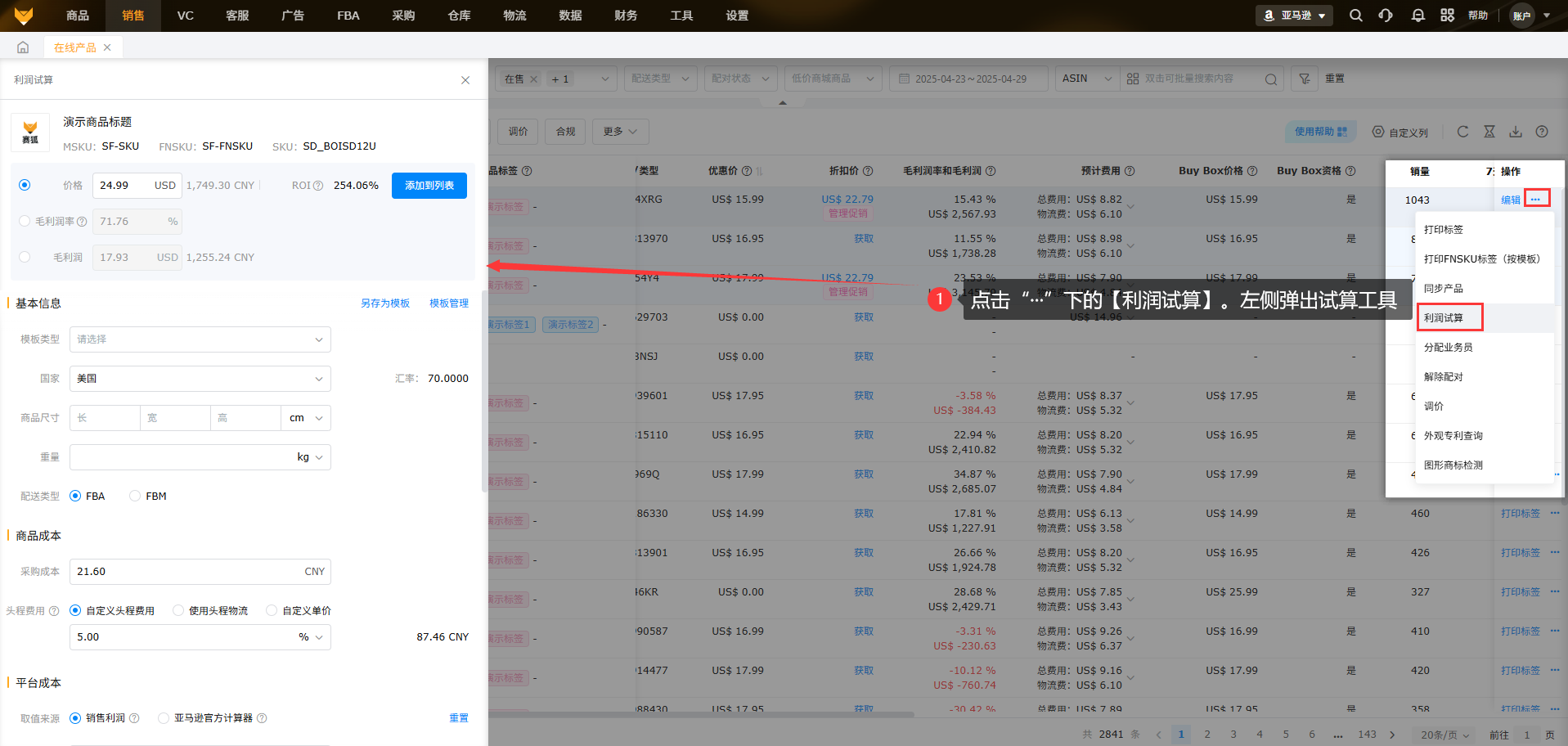
Task: Click the home icon tab
Action: pos(23,47)
